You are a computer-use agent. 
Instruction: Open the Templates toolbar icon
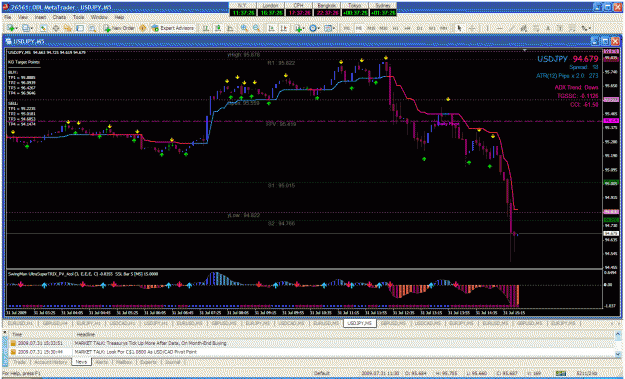[x=328, y=28]
